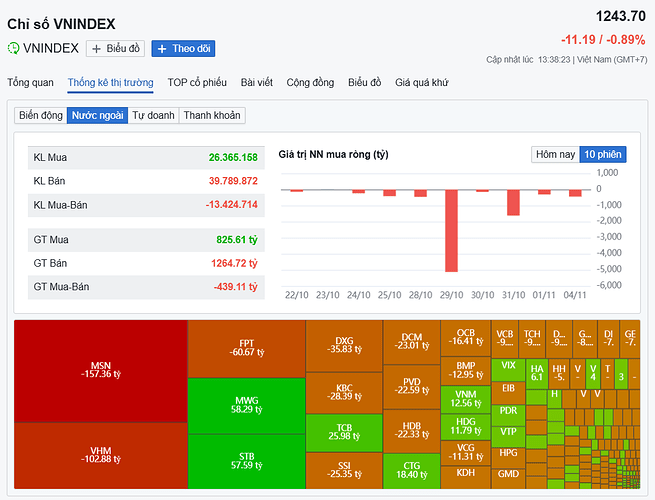
Task: Click the change -11.19 / -0.89%
Action: pyautogui.click(x=603, y=40)
